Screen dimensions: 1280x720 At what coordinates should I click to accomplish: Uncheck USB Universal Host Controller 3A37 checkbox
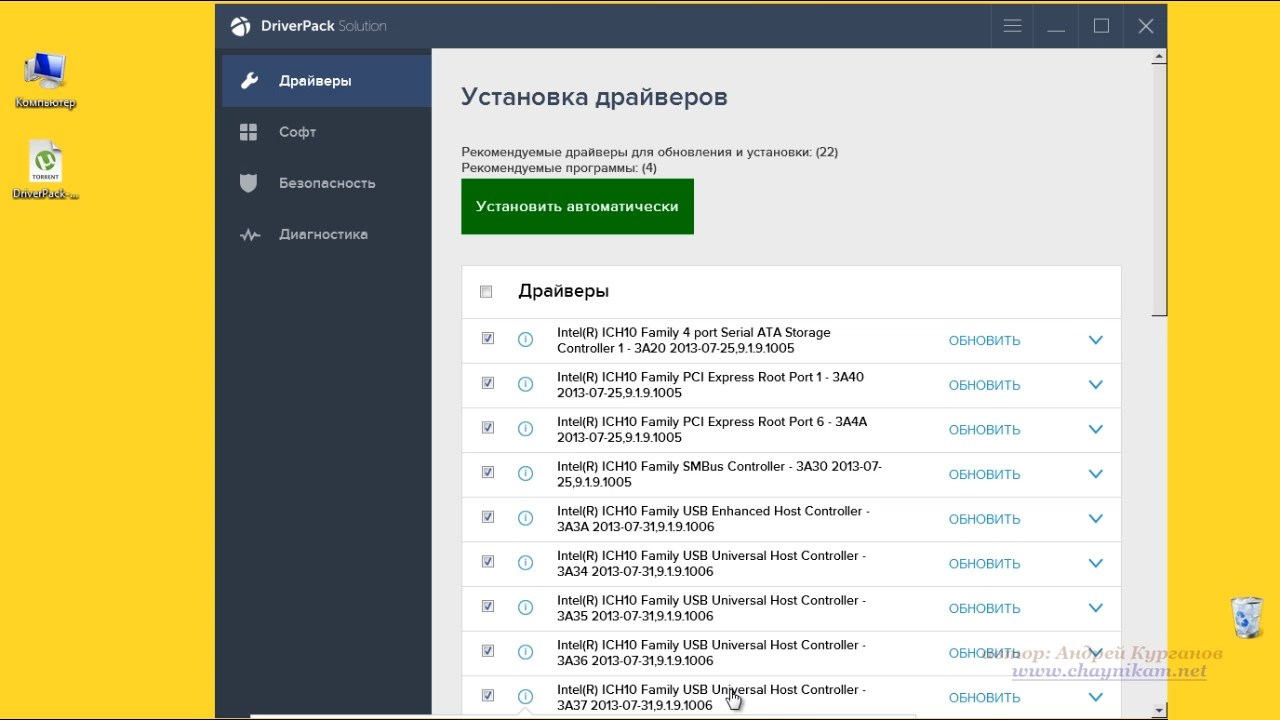(x=488, y=695)
